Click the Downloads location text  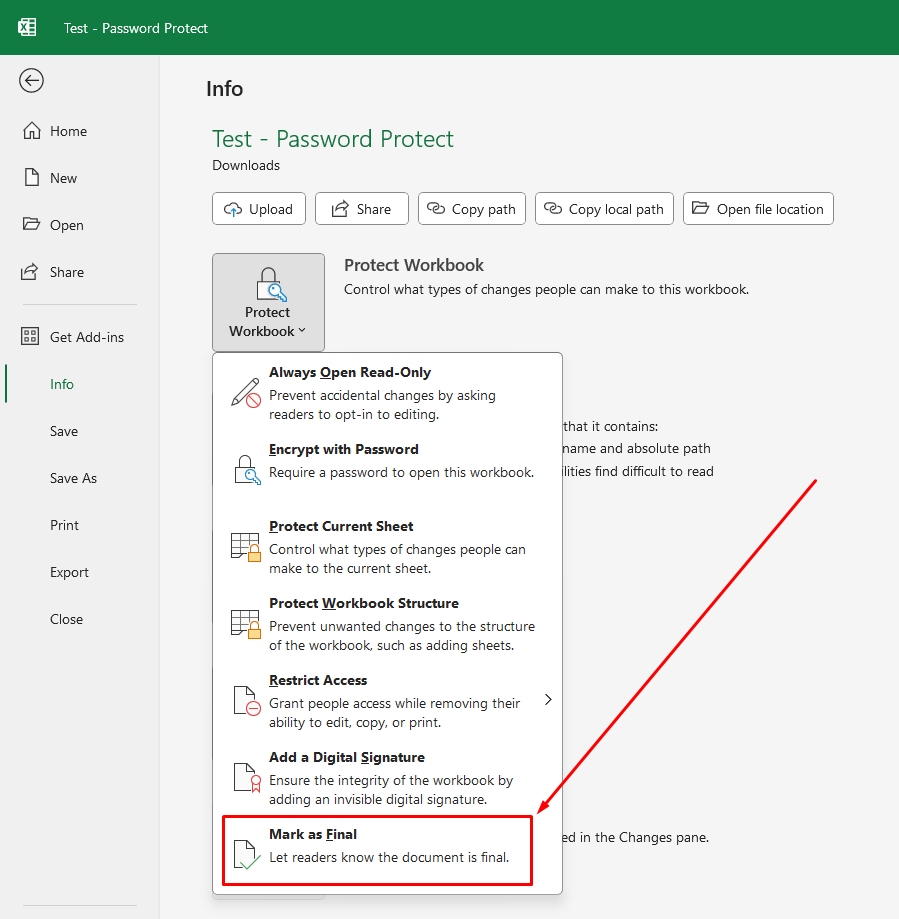click(246, 165)
